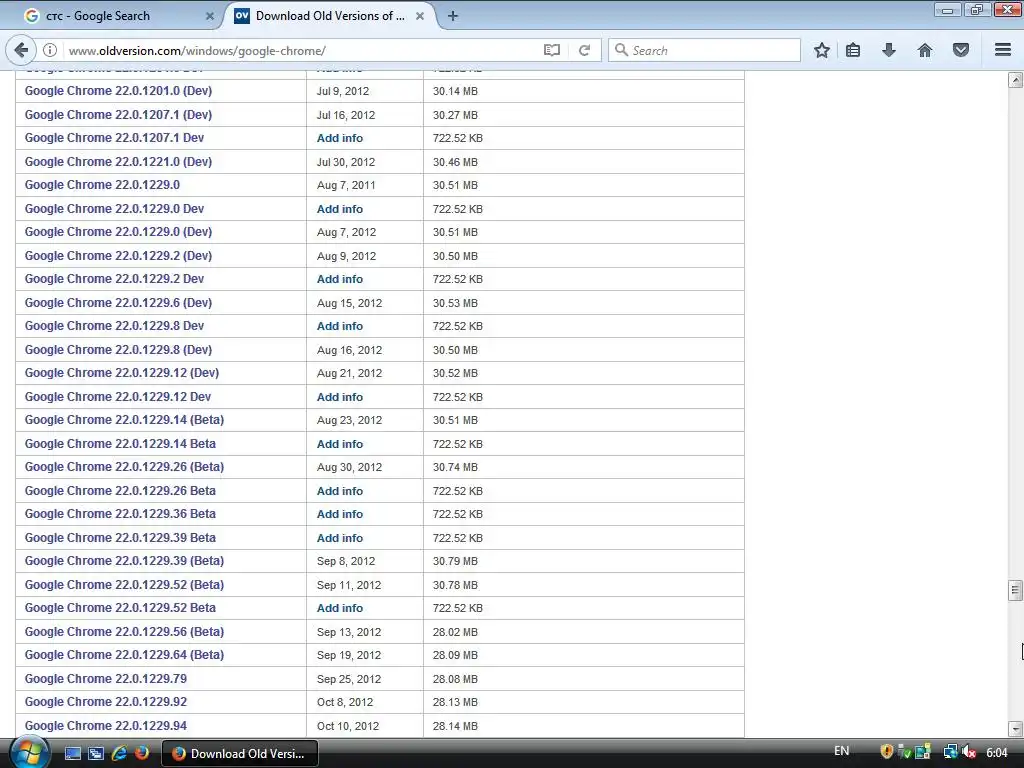This screenshot has height=768, width=1024.
Task: Open a new tab with plus button
Action: (453, 16)
